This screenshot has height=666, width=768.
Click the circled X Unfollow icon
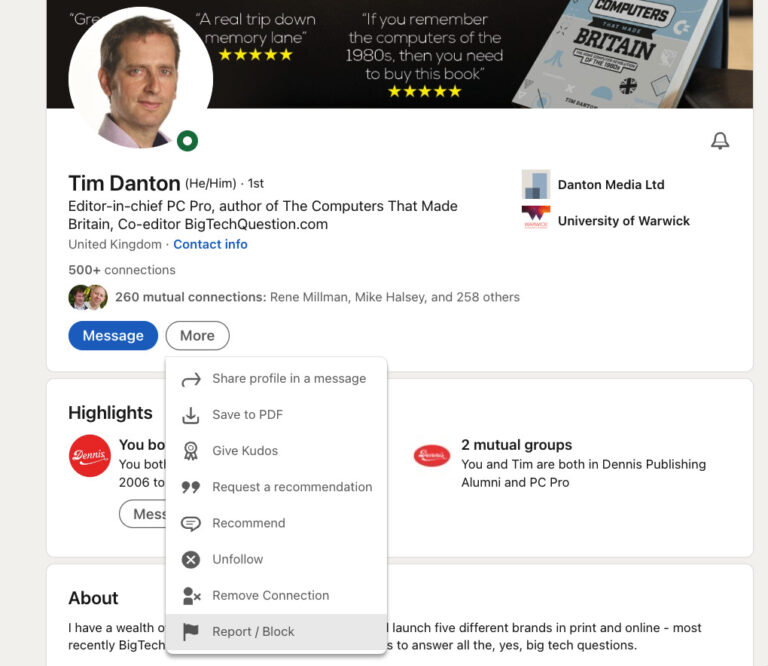click(191, 559)
